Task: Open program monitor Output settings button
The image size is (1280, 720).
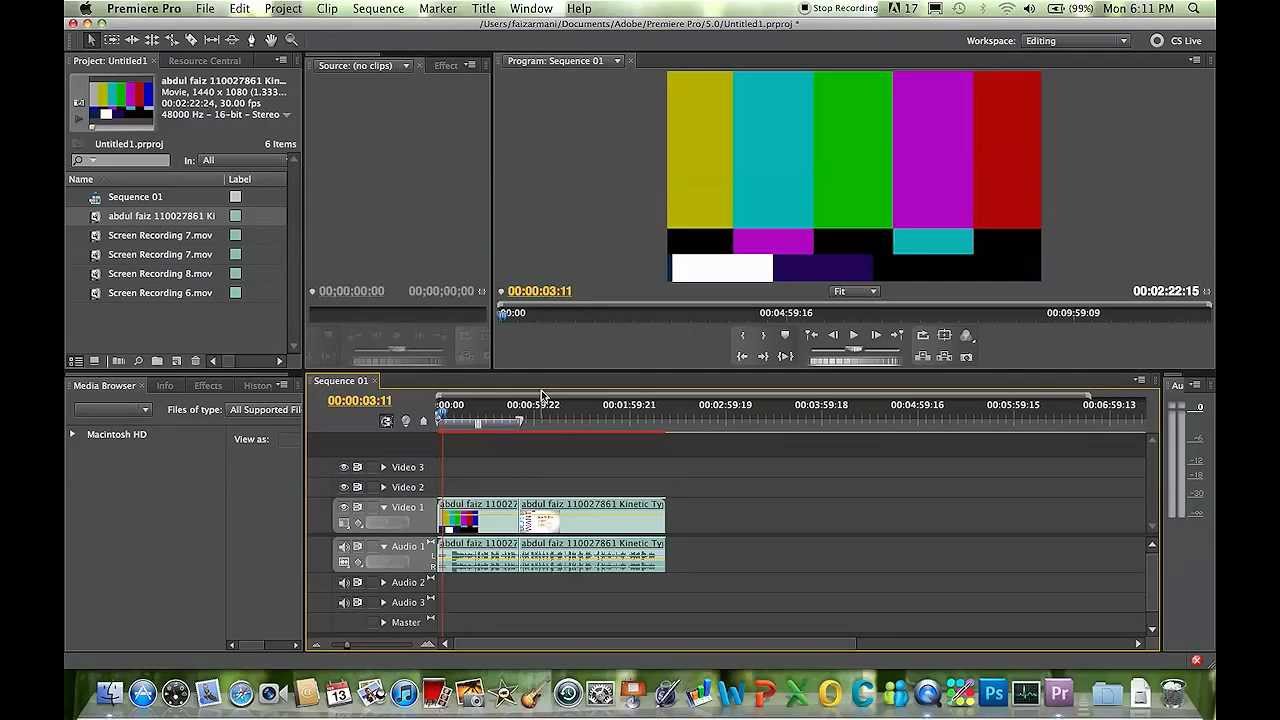Action: (967, 335)
